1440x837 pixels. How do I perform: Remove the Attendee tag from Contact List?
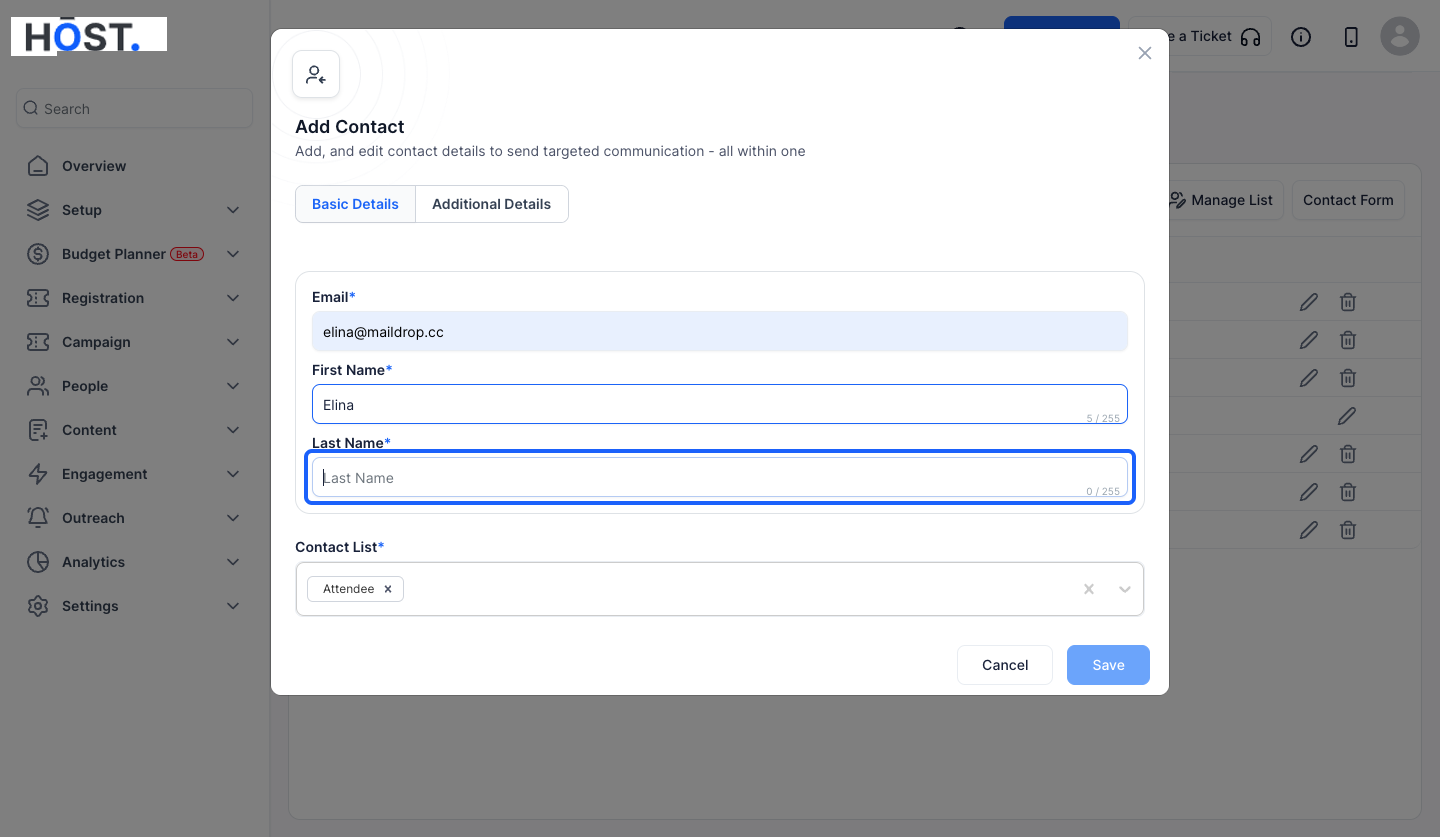(388, 589)
